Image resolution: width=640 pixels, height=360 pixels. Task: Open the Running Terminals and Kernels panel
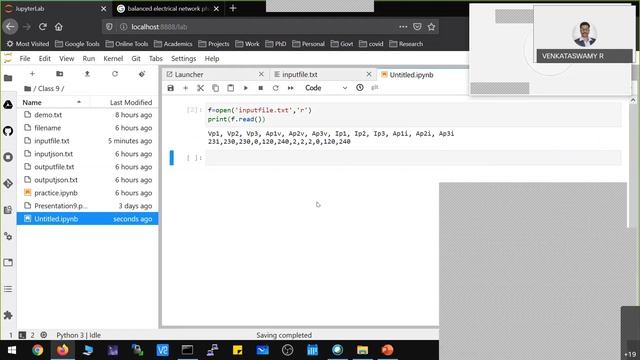tap(8, 157)
